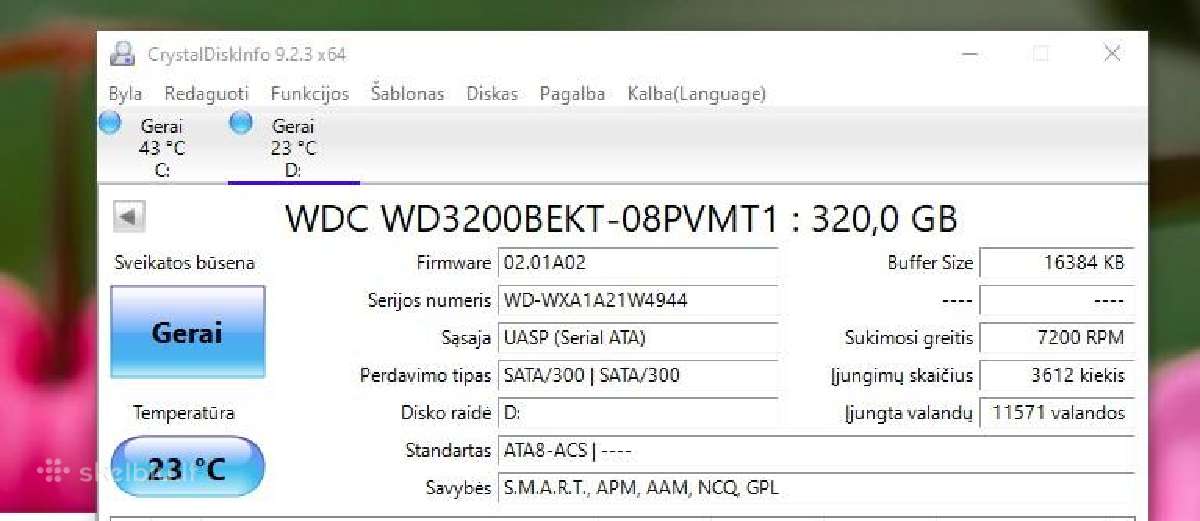Screen dimensions: 1200x521
Task: Click the Serijos numeris label
Action: pos(430,300)
